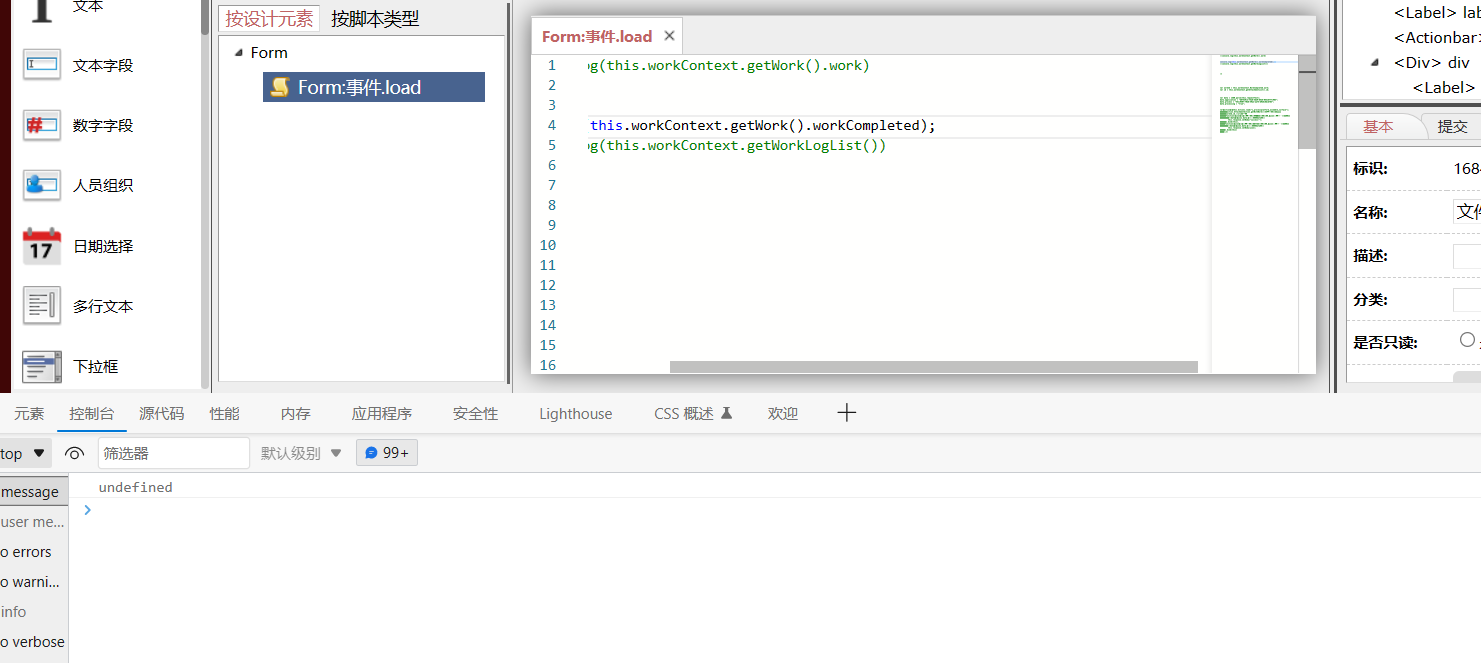Switch to DevTools Lighthouse tab

click(x=576, y=413)
